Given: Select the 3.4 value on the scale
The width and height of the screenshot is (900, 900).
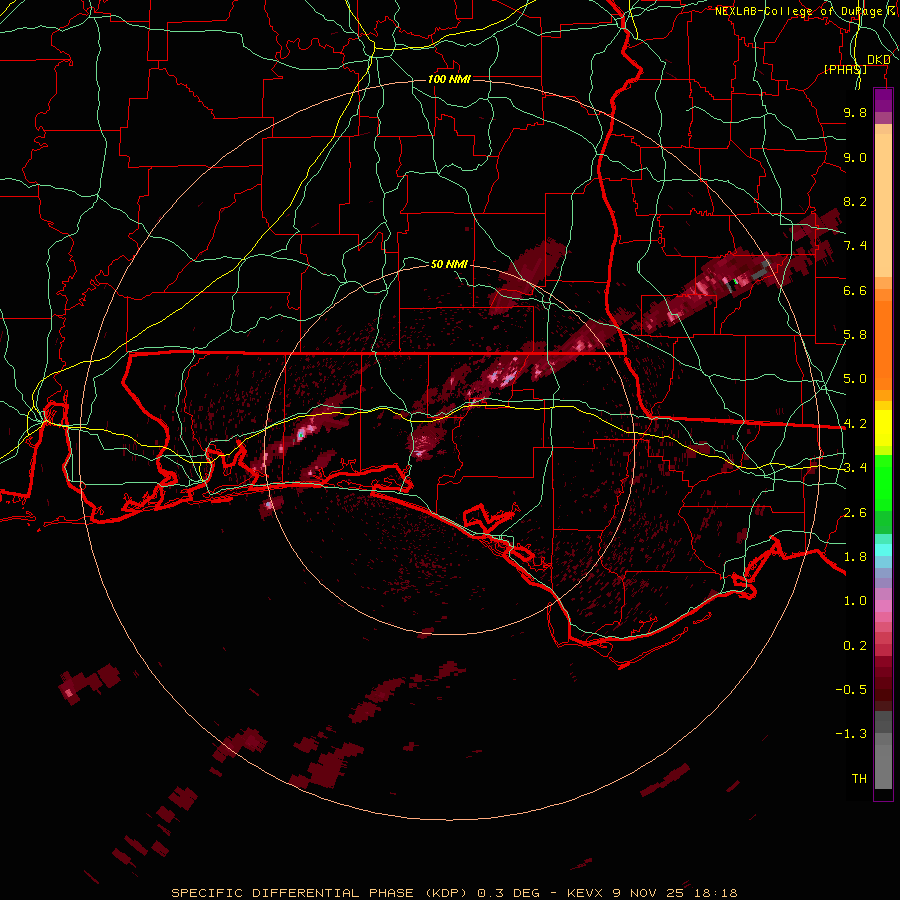Looking at the screenshot, I should (855, 468).
